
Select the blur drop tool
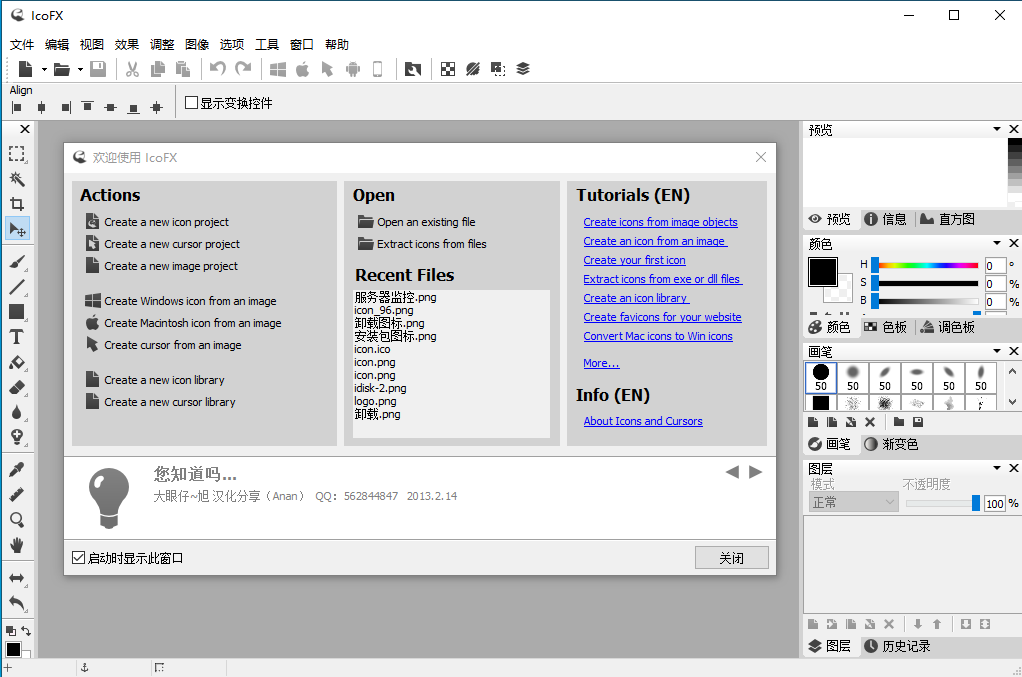point(17,412)
